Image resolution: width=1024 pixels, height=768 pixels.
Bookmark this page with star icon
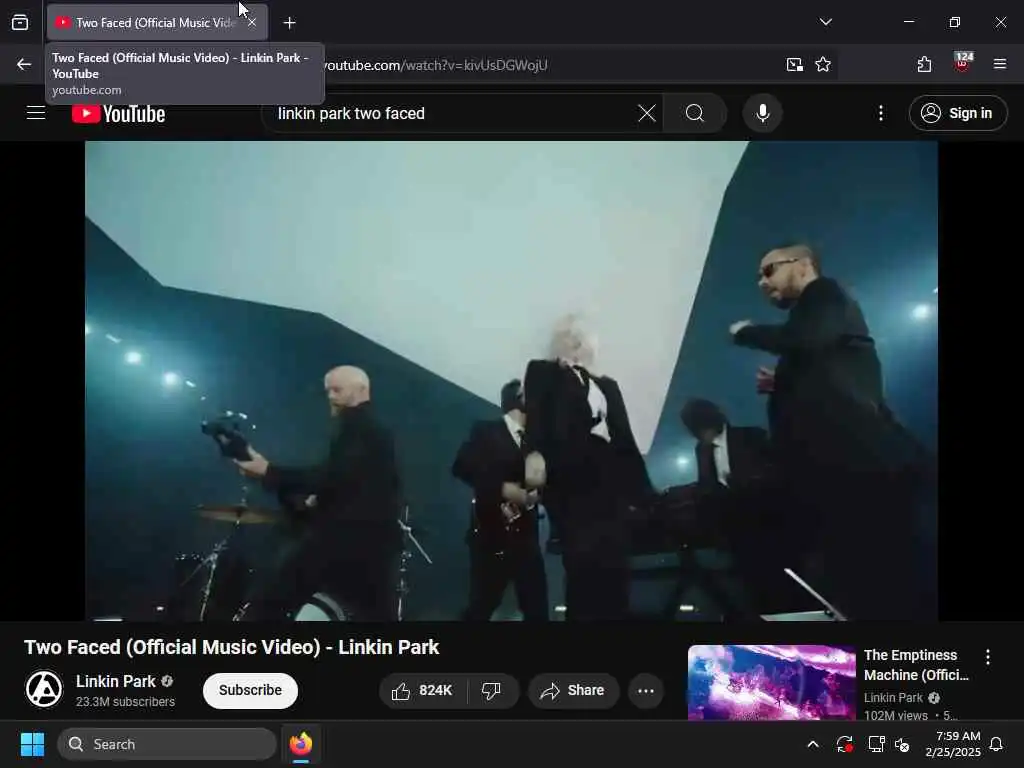(823, 64)
